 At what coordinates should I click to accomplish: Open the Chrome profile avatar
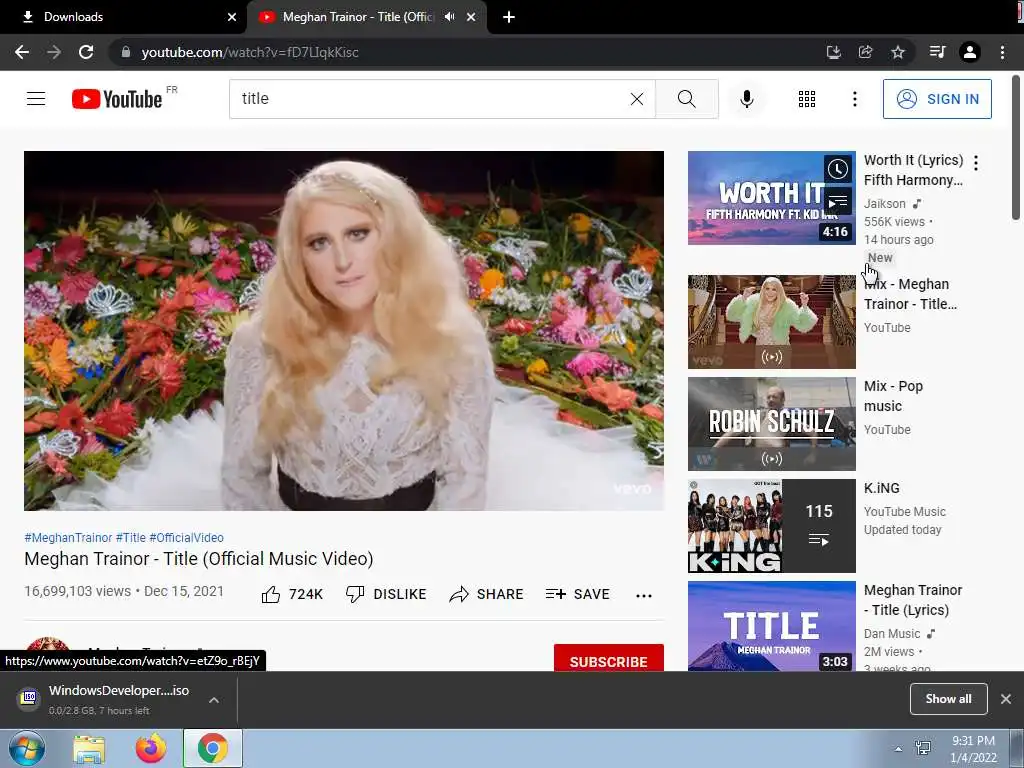(x=970, y=52)
